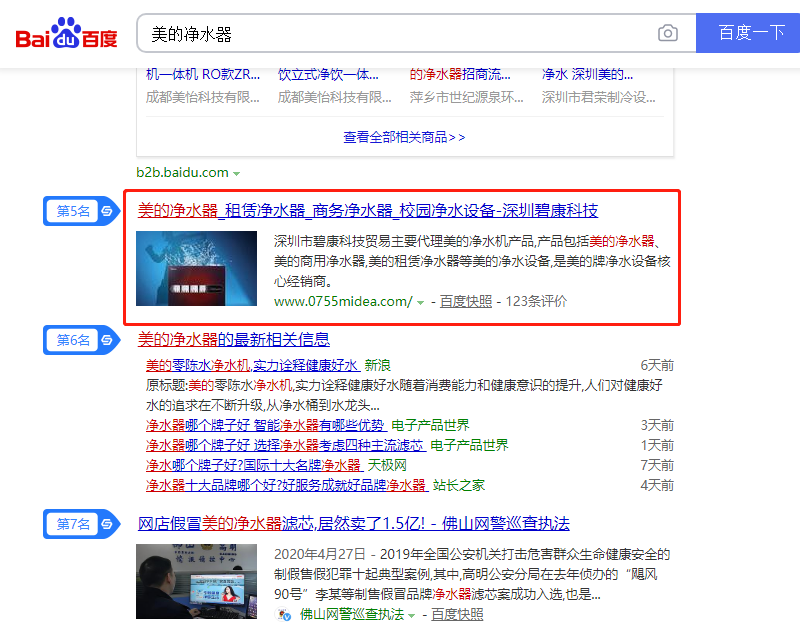The image size is (800, 631).
Task: Open product link 的净水器招商流...
Action: click(x=460, y=74)
